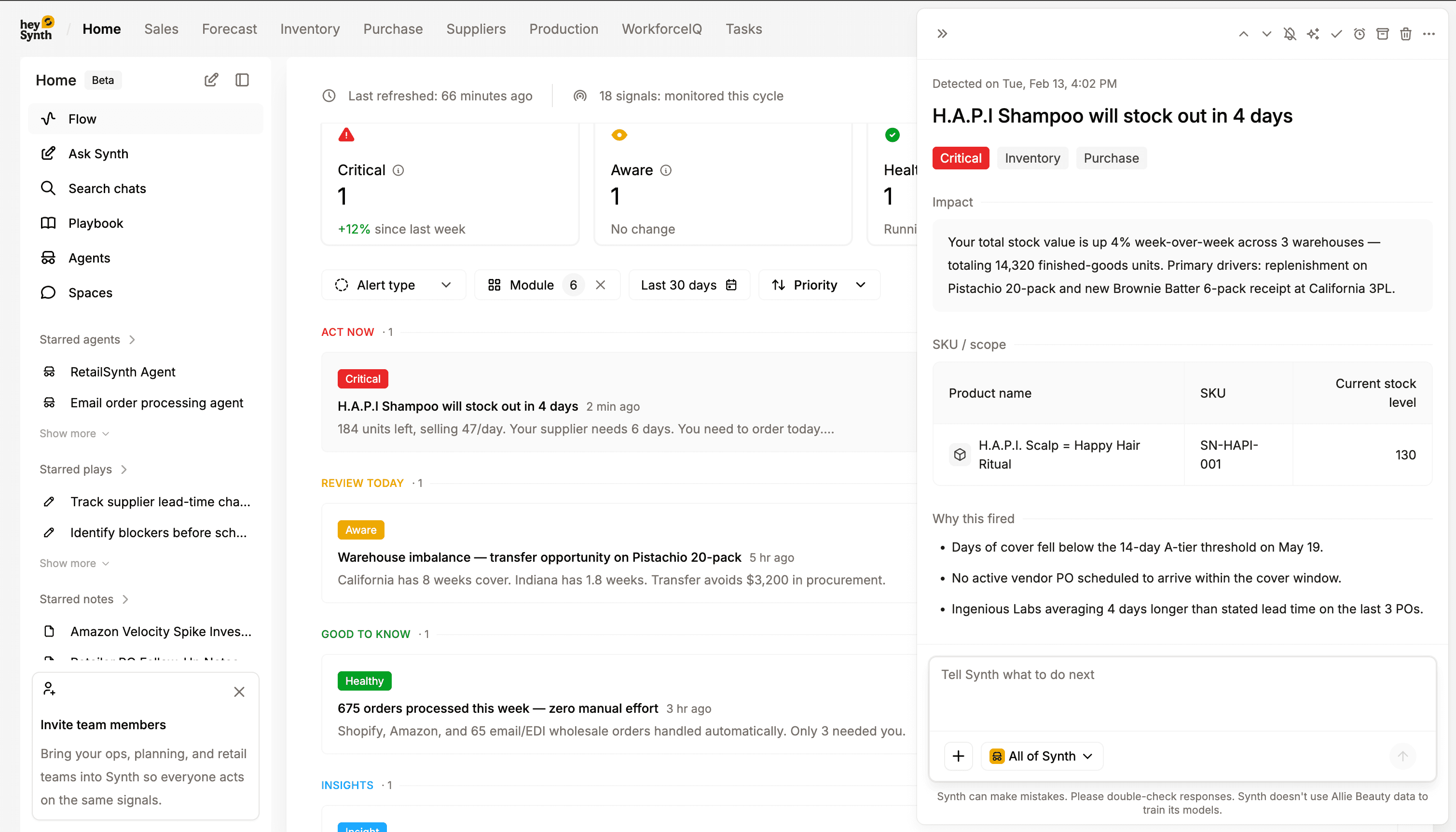Snooze the alert with clock icon
Image resolution: width=1456 pixels, height=832 pixels.
pos(1360,34)
